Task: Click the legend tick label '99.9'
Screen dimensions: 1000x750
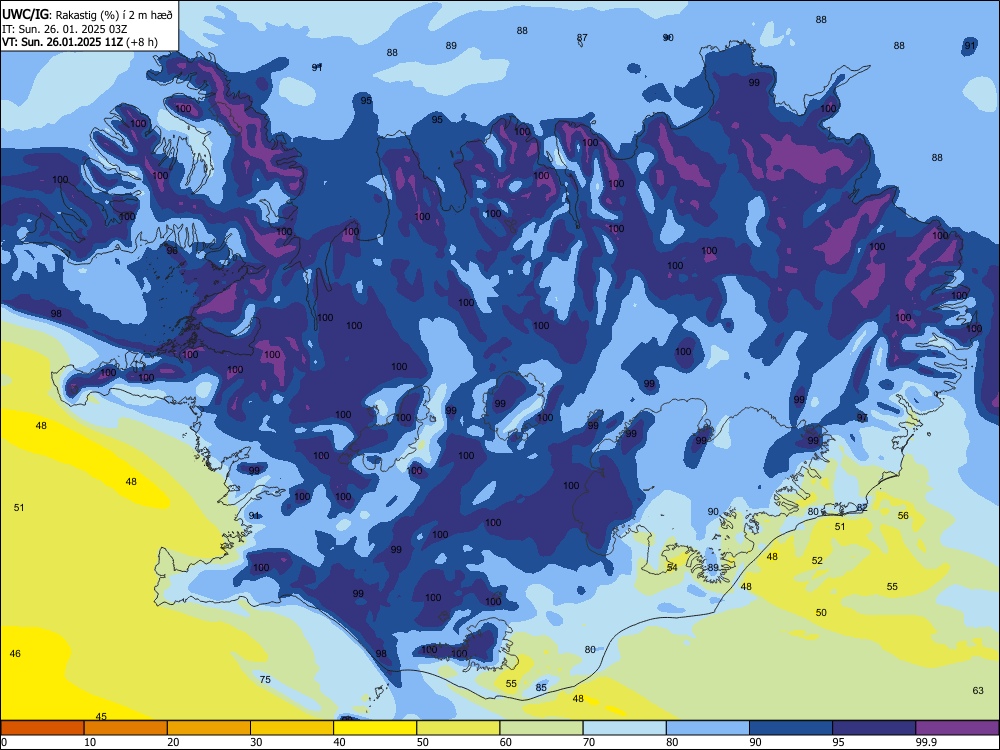Action: 926,742
